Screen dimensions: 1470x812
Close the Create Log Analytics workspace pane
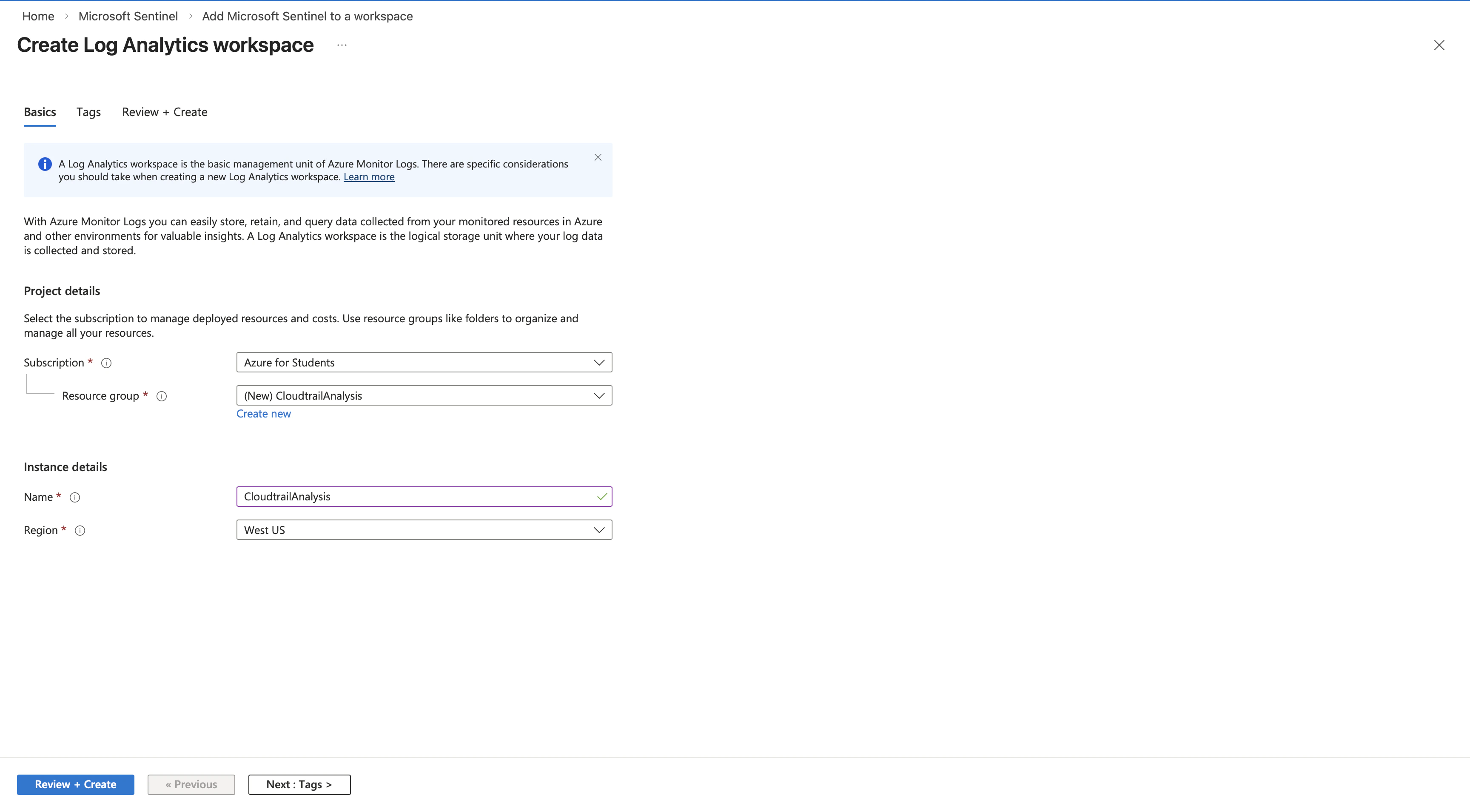1439,45
